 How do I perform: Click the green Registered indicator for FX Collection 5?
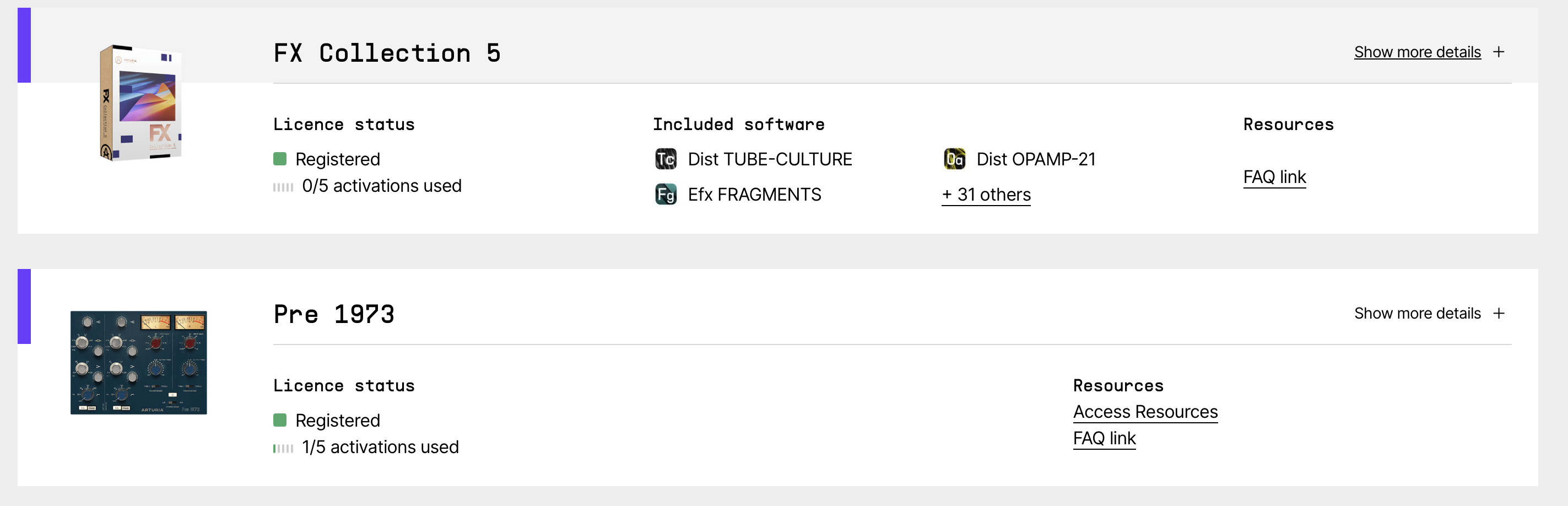click(x=280, y=159)
